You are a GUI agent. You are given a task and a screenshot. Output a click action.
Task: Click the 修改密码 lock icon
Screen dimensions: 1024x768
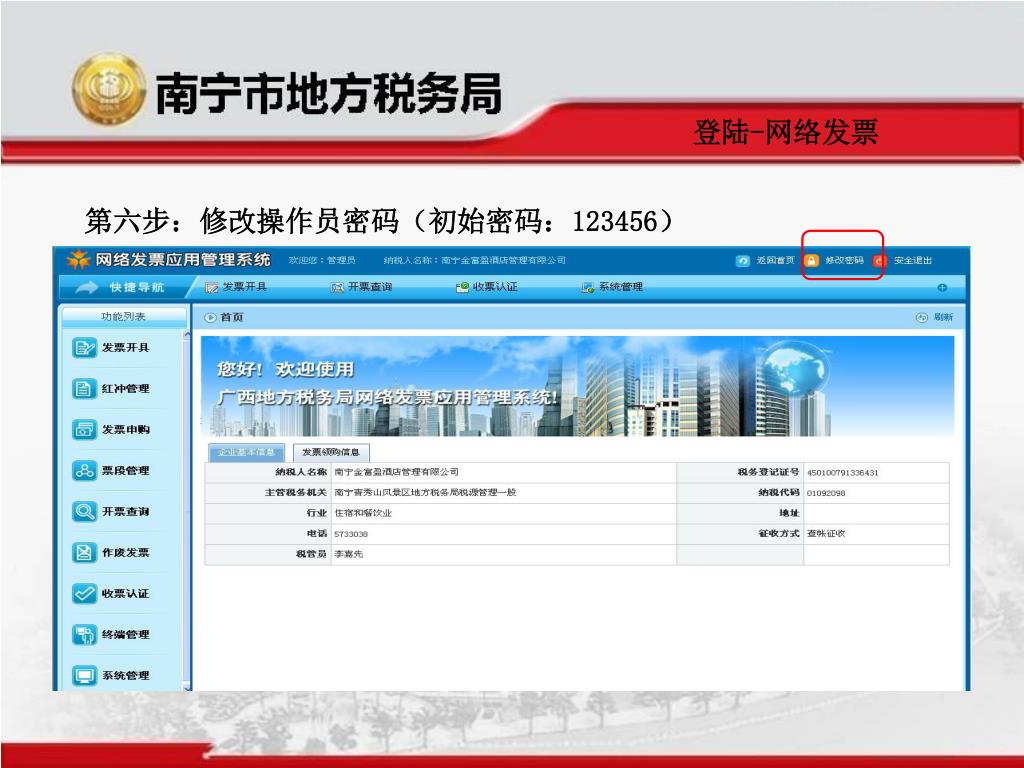811,261
